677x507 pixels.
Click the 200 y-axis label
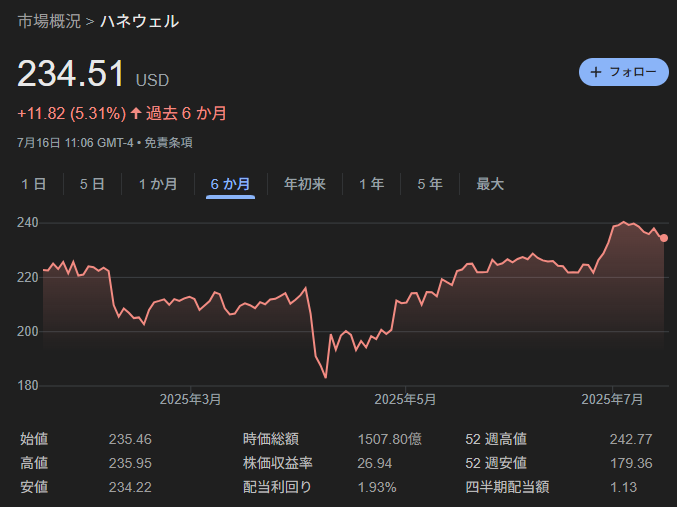(x=28, y=331)
